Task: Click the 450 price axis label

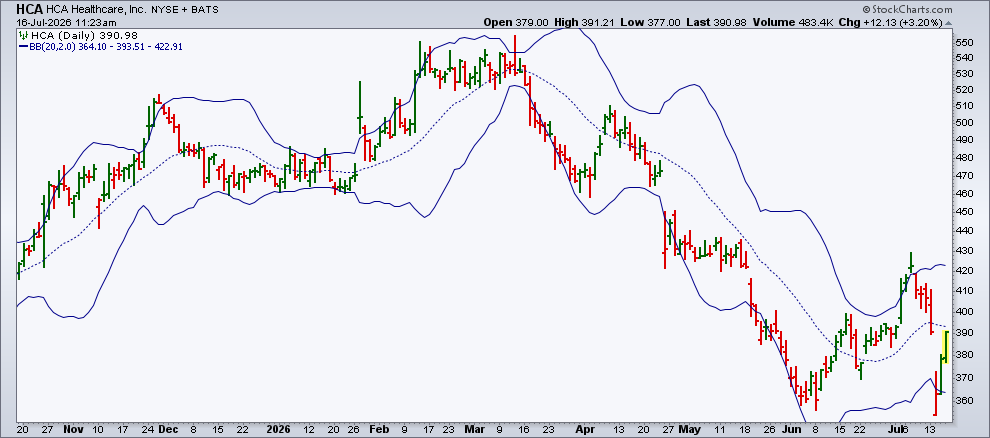Action: point(964,213)
